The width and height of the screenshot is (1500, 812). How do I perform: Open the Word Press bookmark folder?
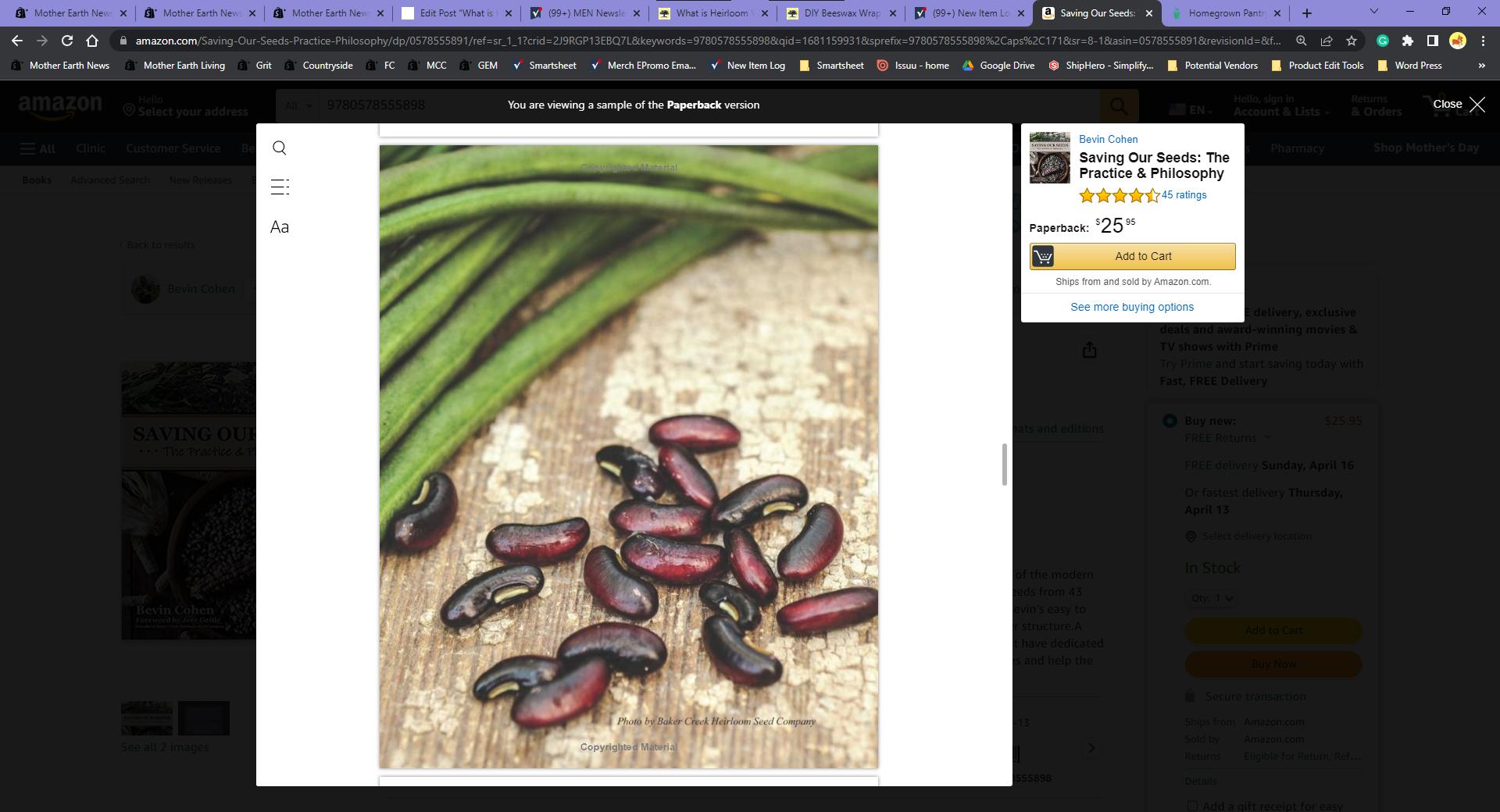pos(1410,66)
